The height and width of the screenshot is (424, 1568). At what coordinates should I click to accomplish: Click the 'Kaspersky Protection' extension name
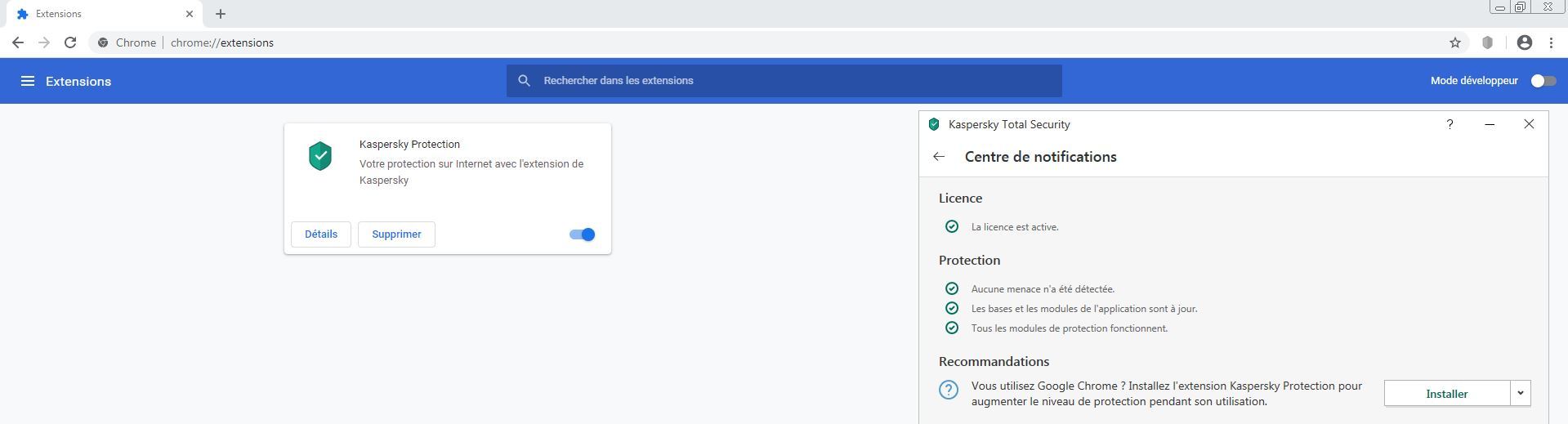tap(409, 145)
